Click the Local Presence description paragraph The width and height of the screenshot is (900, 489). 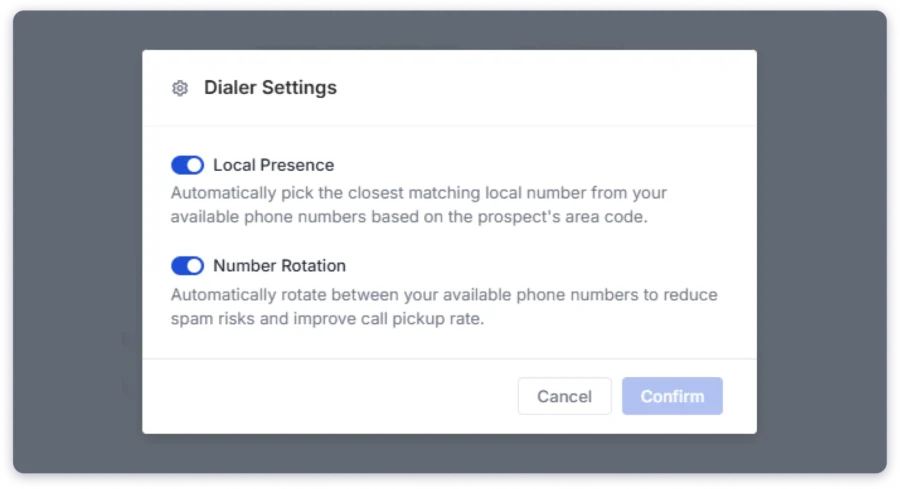(418, 204)
